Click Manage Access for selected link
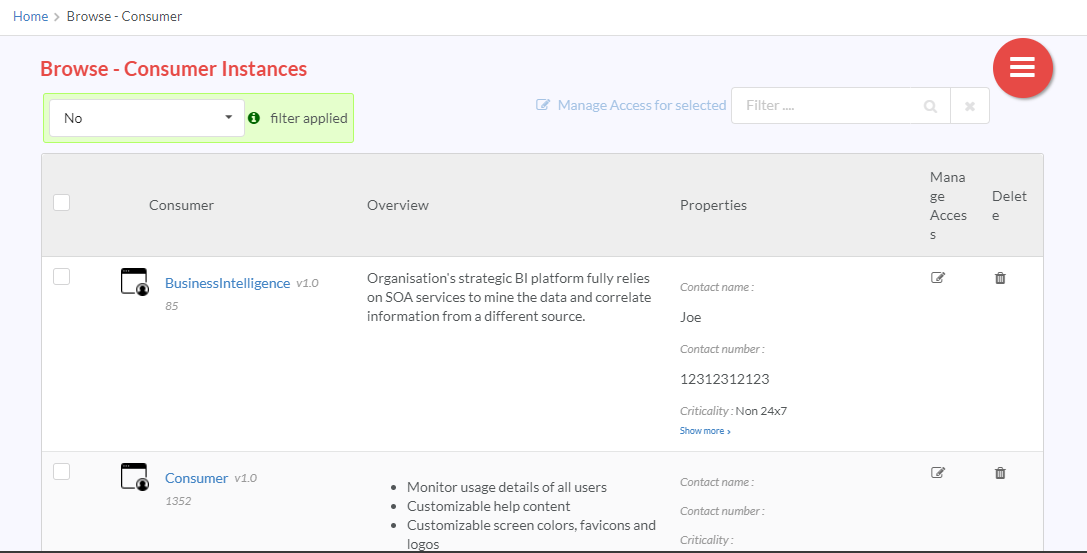 click(632, 105)
